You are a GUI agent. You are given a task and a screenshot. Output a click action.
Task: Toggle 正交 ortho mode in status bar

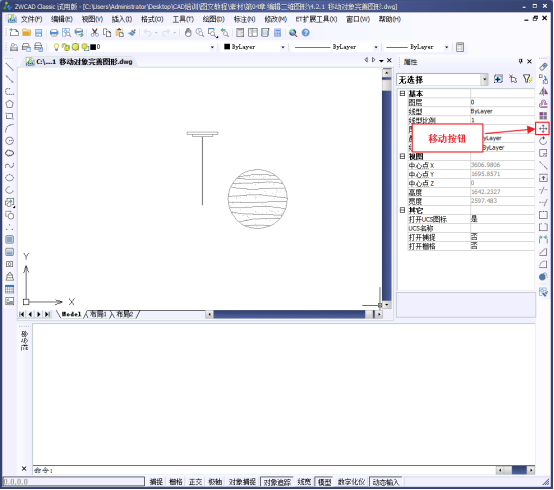click(x=195, y=482)
